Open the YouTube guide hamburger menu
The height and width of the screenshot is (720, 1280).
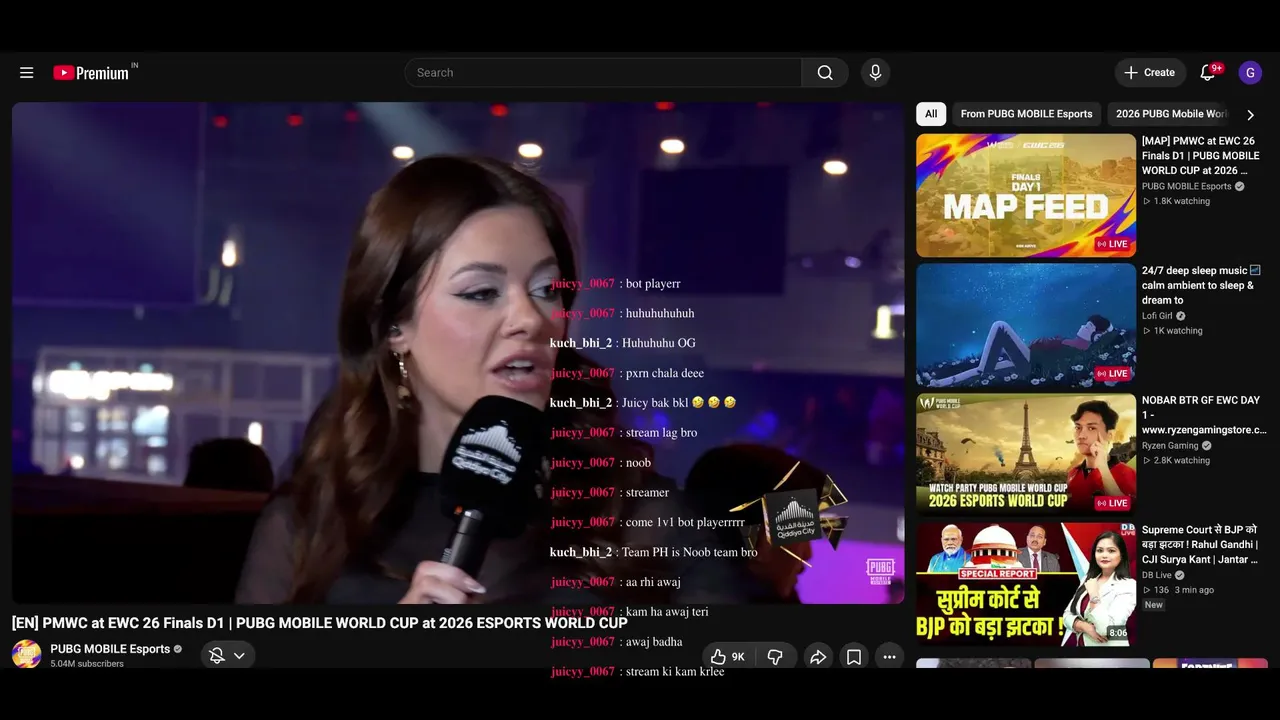pos(27,73)
